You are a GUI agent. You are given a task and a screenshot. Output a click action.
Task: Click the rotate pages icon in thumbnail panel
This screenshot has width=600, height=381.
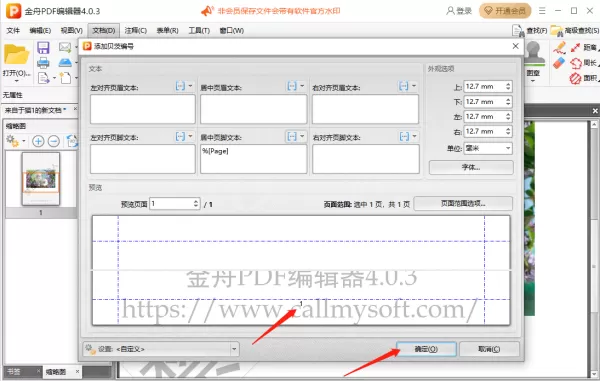[x=72, y=141]
